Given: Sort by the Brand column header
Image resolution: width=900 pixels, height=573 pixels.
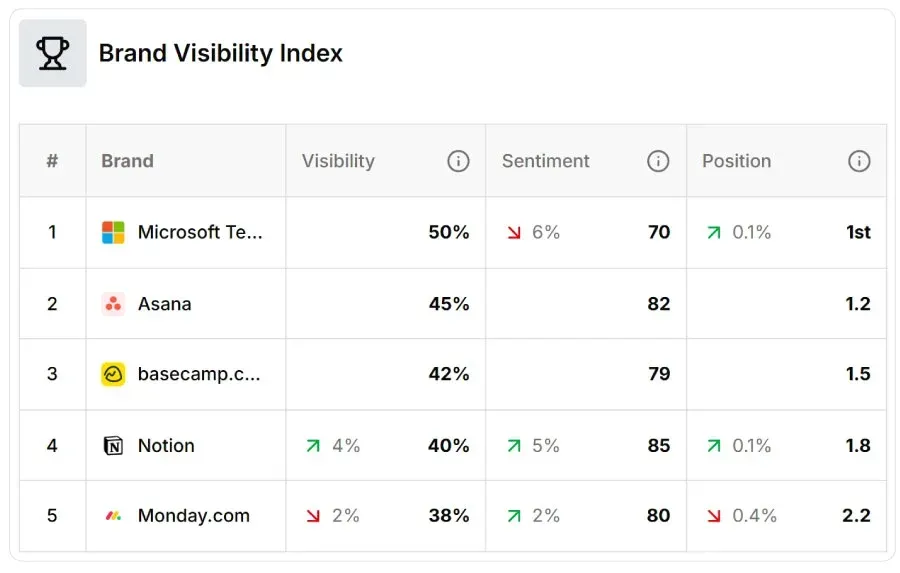Looking at the screenshot, I should click(127, 161).
